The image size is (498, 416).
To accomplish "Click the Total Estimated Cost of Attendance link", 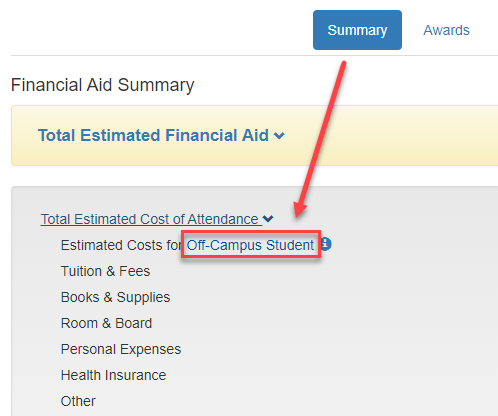I will tap(149, 219).
